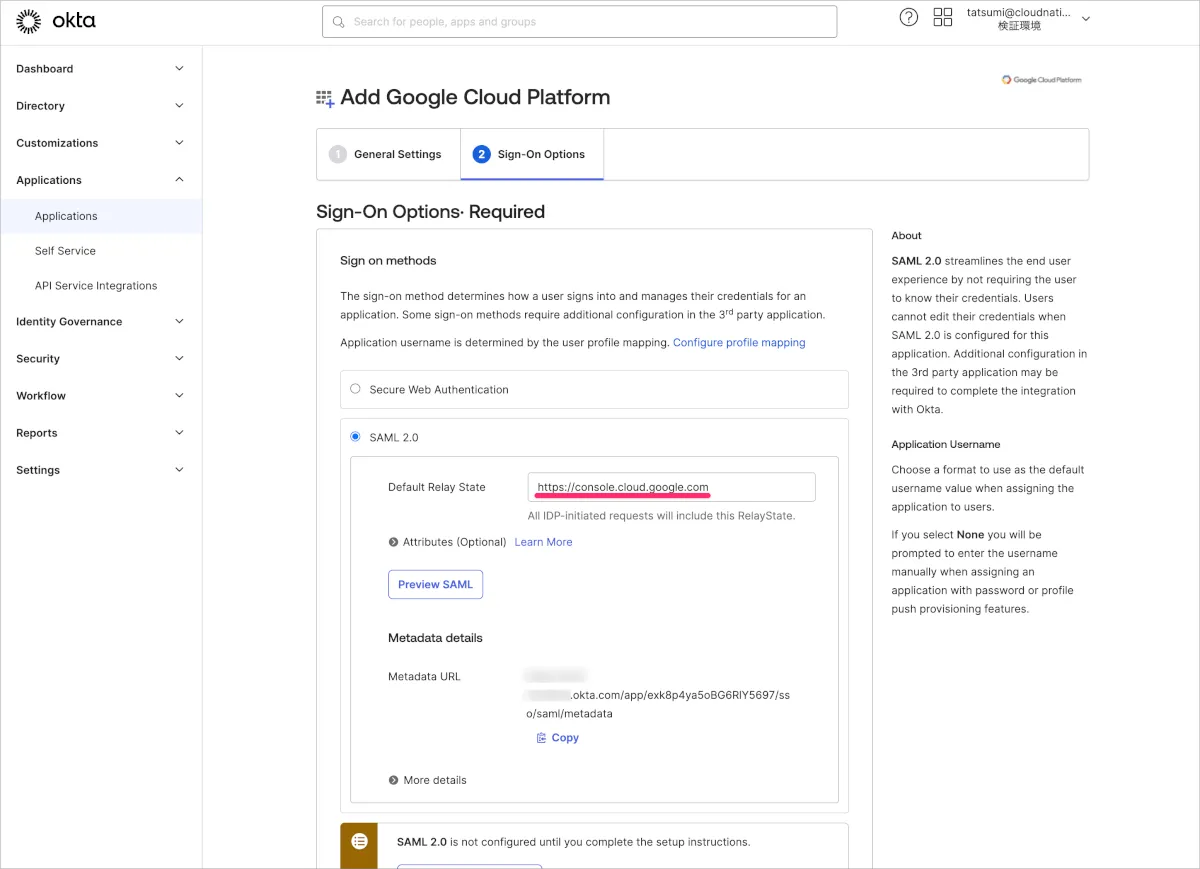The width and height of the screenshot is (1200, 869).
Task: Select Secure Web Authentication radio button
Action: tap(355, 389)
